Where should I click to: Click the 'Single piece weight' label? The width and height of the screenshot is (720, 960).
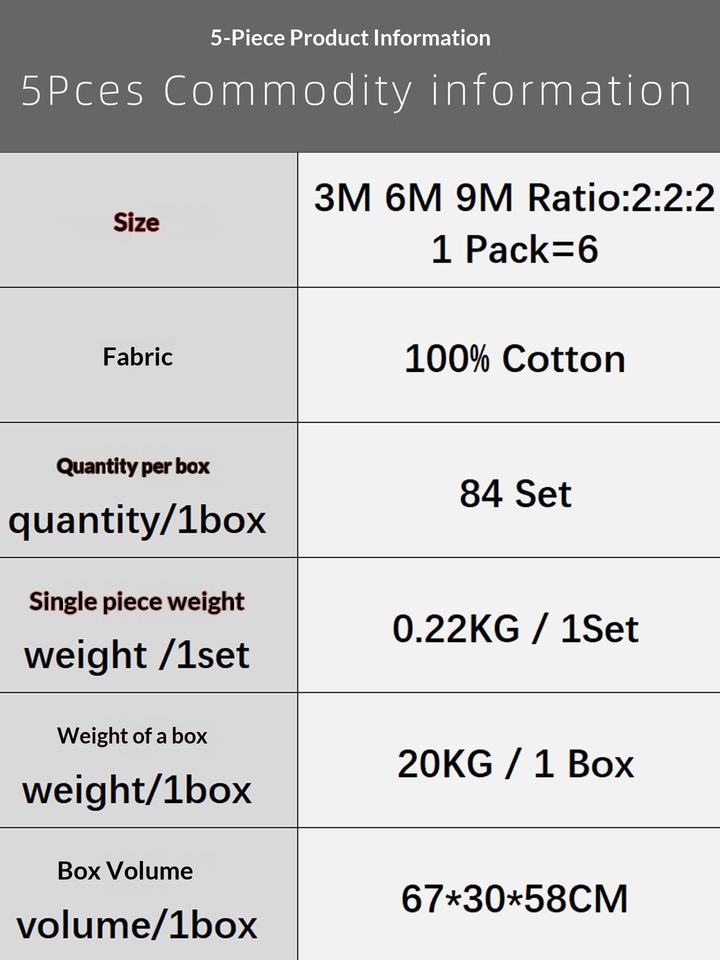pyautogui.click(x=137, y=602)
